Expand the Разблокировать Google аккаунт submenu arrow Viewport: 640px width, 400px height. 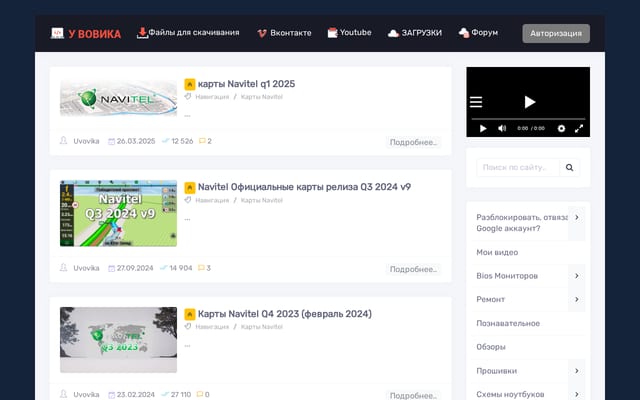coord(577,218)
